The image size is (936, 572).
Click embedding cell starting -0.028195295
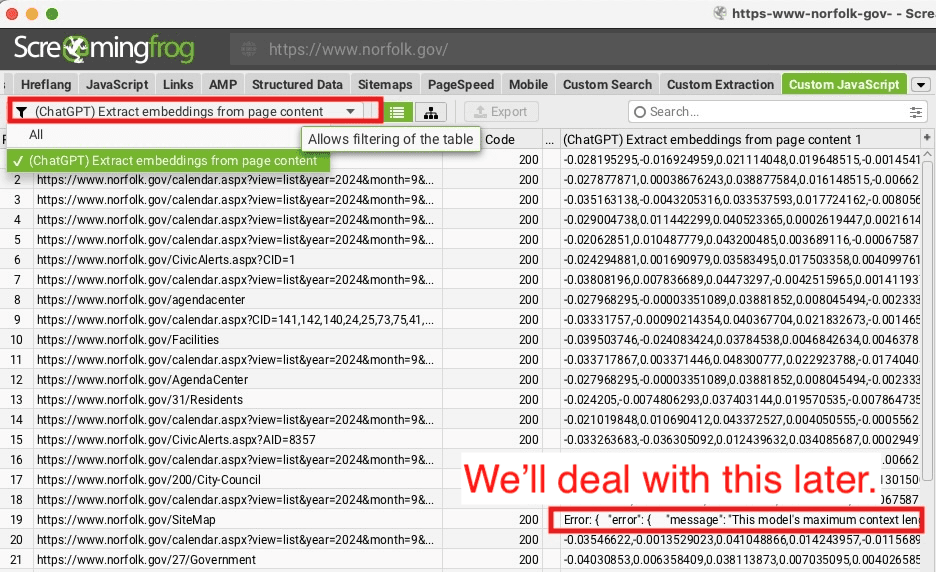[x=740, y=159]
